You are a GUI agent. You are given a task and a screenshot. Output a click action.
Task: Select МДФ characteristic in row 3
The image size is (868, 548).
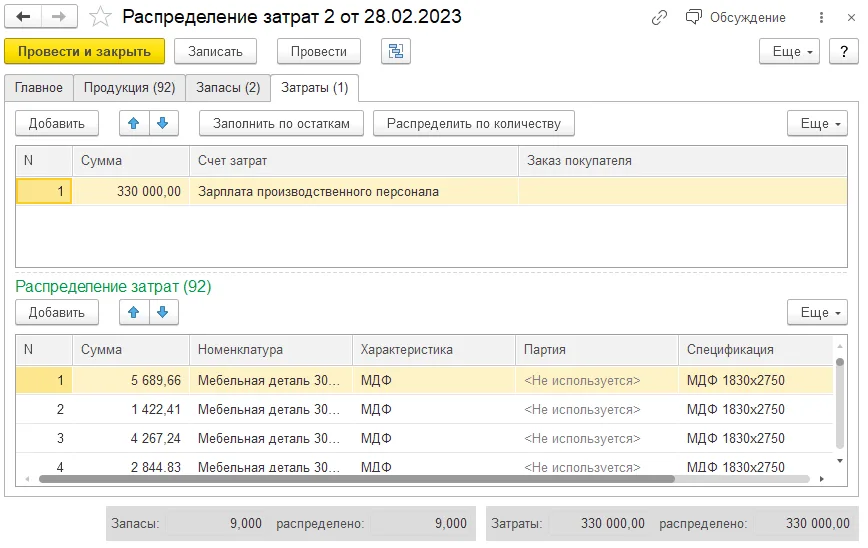tap(433, 438)
